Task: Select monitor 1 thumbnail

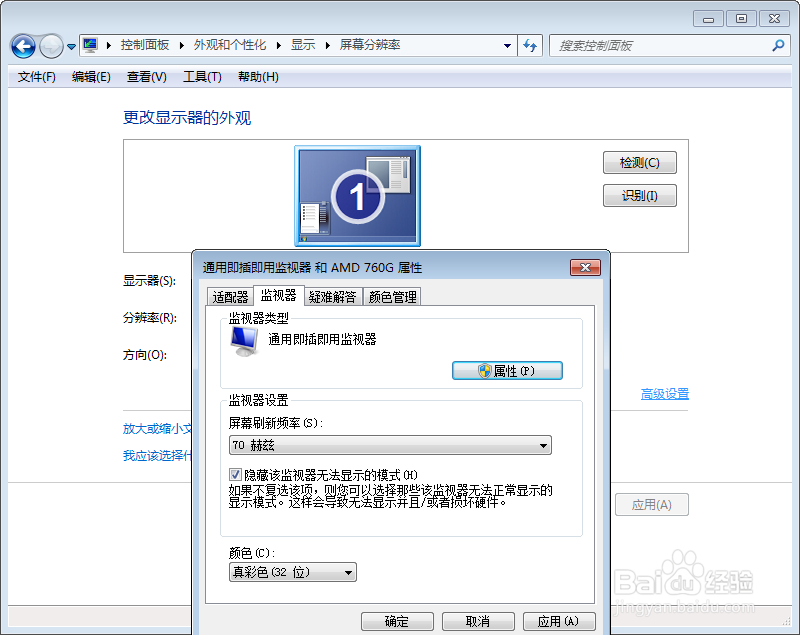Action: (x=358, y=196)
